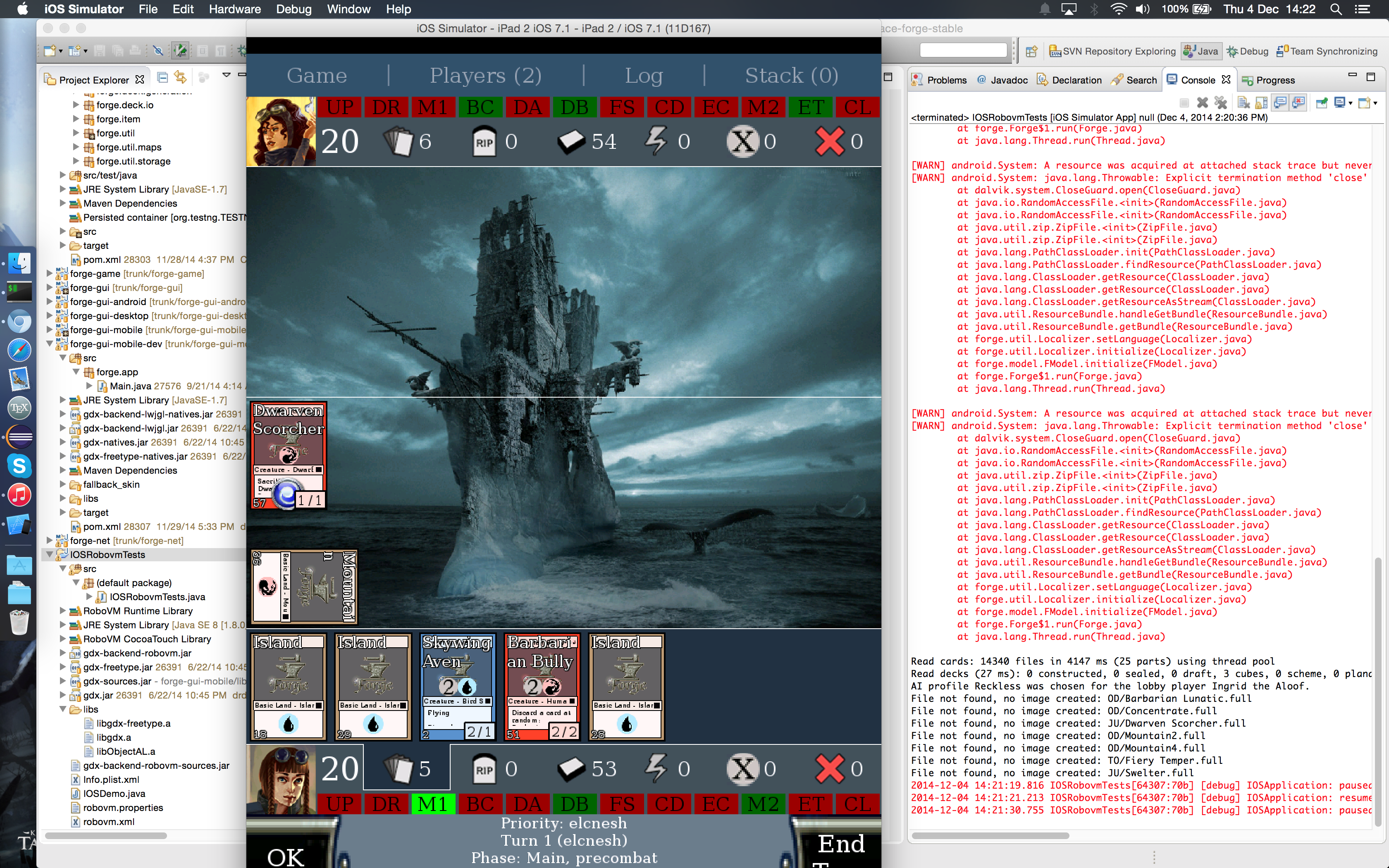The width and height of the screenshot is (1389, 868).
Task: Click the Clear Console icon
Action: pos(1244,103)
